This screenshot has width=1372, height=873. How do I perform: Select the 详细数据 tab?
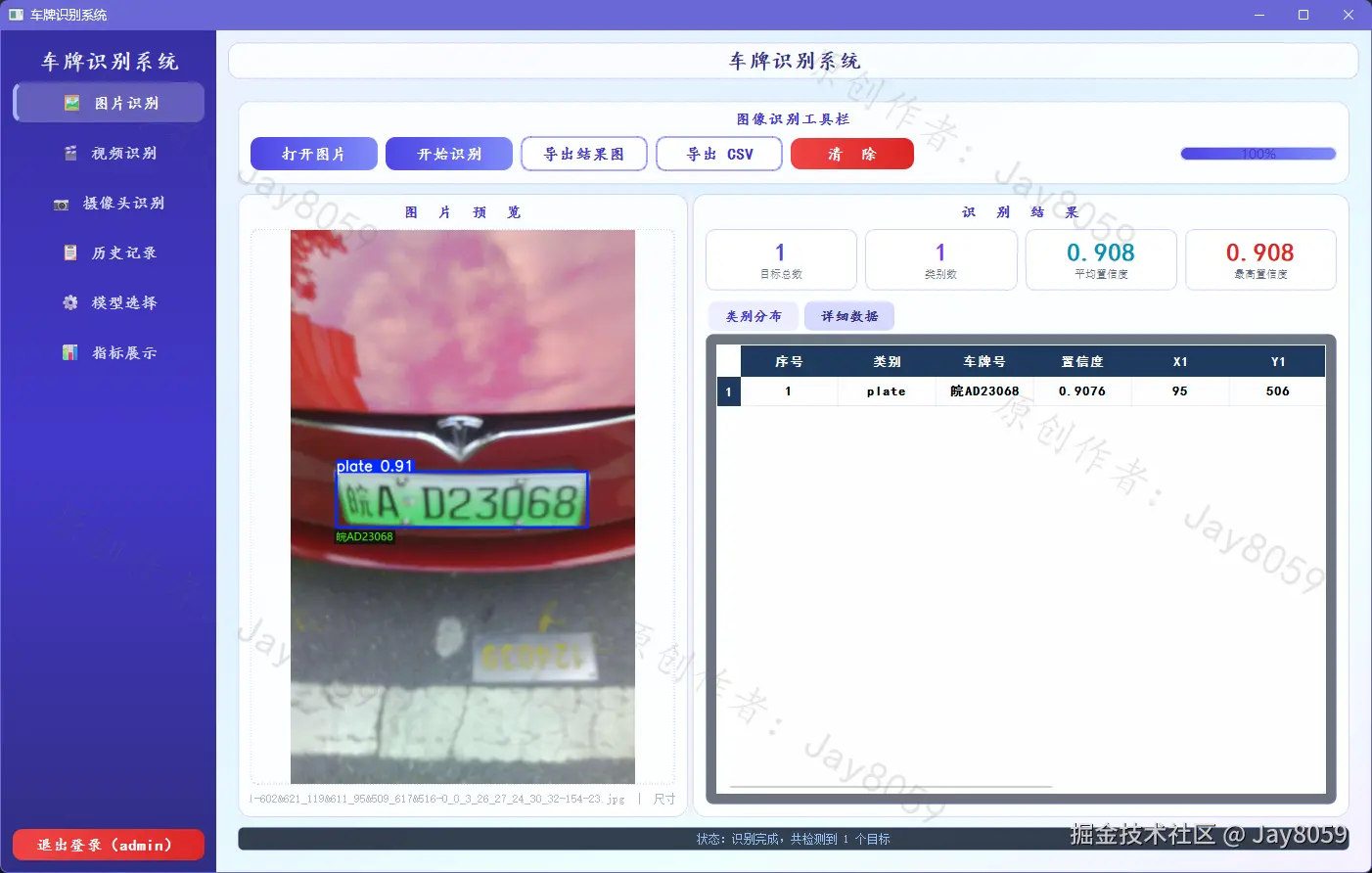click(849, 316)
